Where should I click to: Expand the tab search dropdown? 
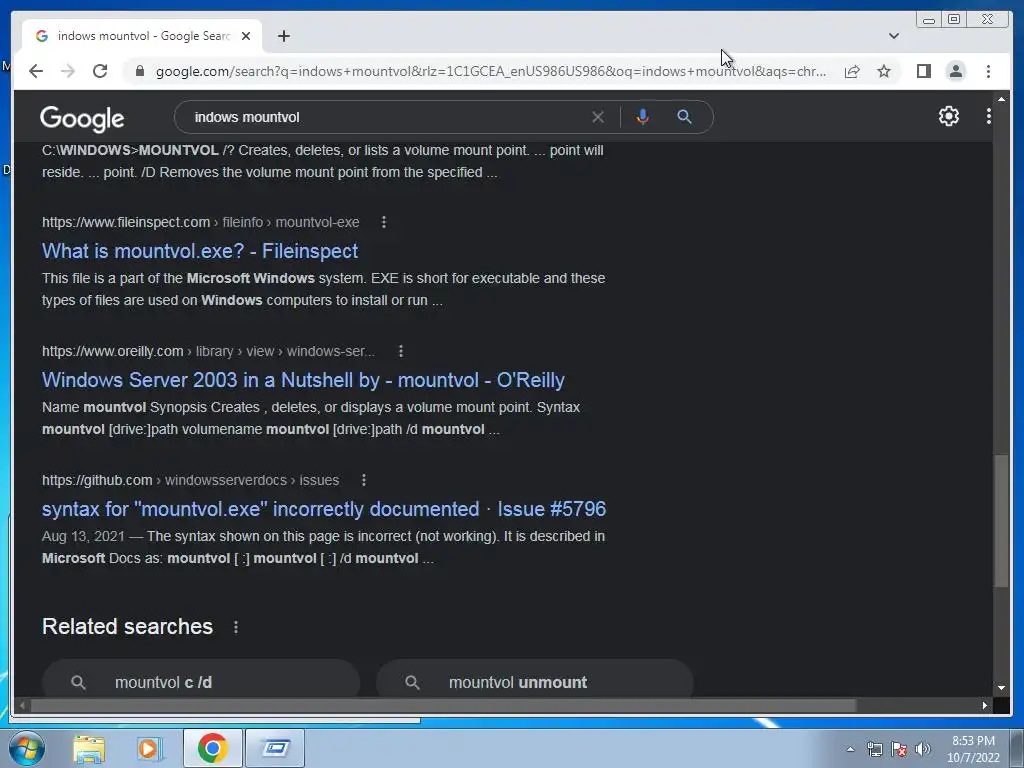893,36
